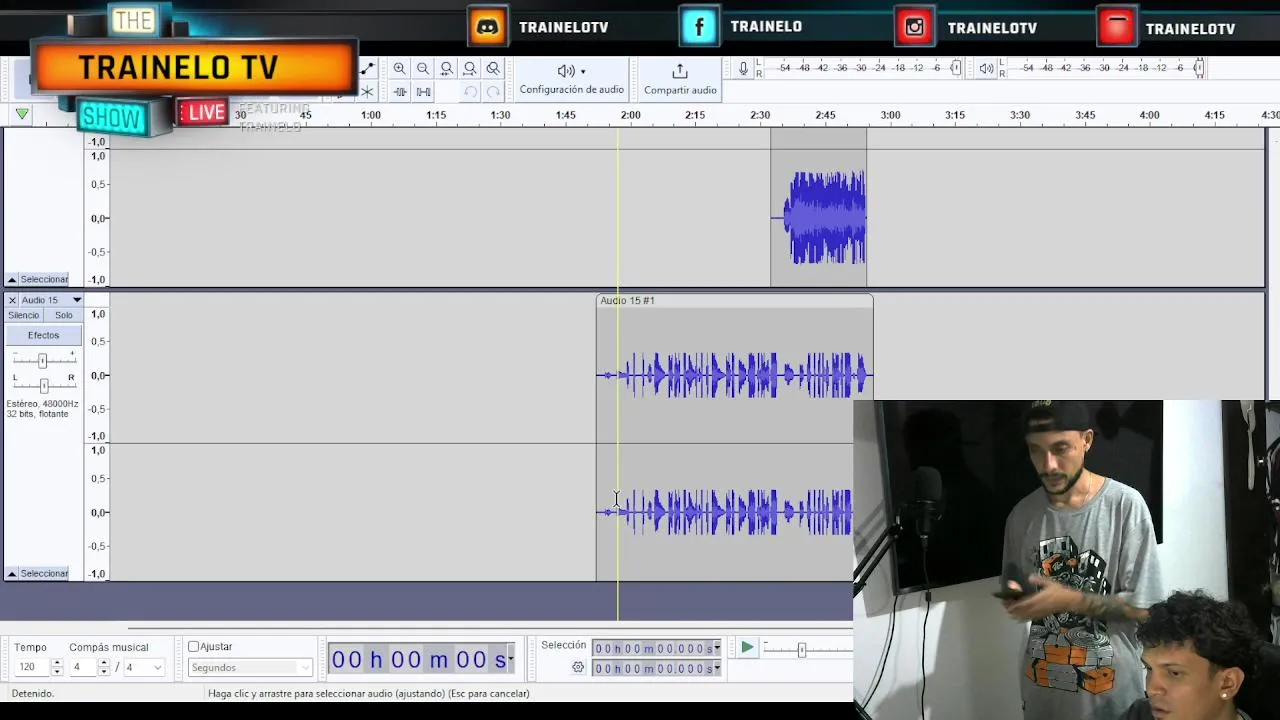Adjust playback speed slider
The width and height of the screenshot is (1280, 720).
coord(801,650)
